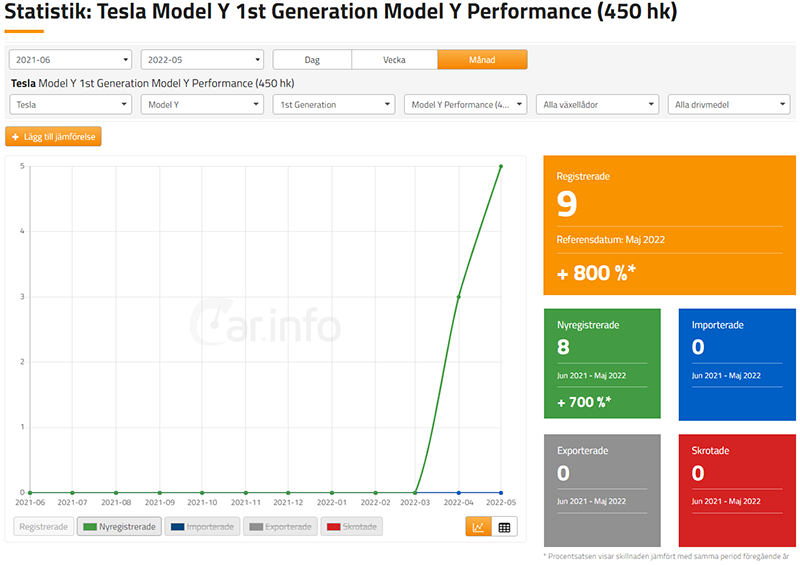Switch to table view icon
The image size is (800, 565).
tap(504, 527)
